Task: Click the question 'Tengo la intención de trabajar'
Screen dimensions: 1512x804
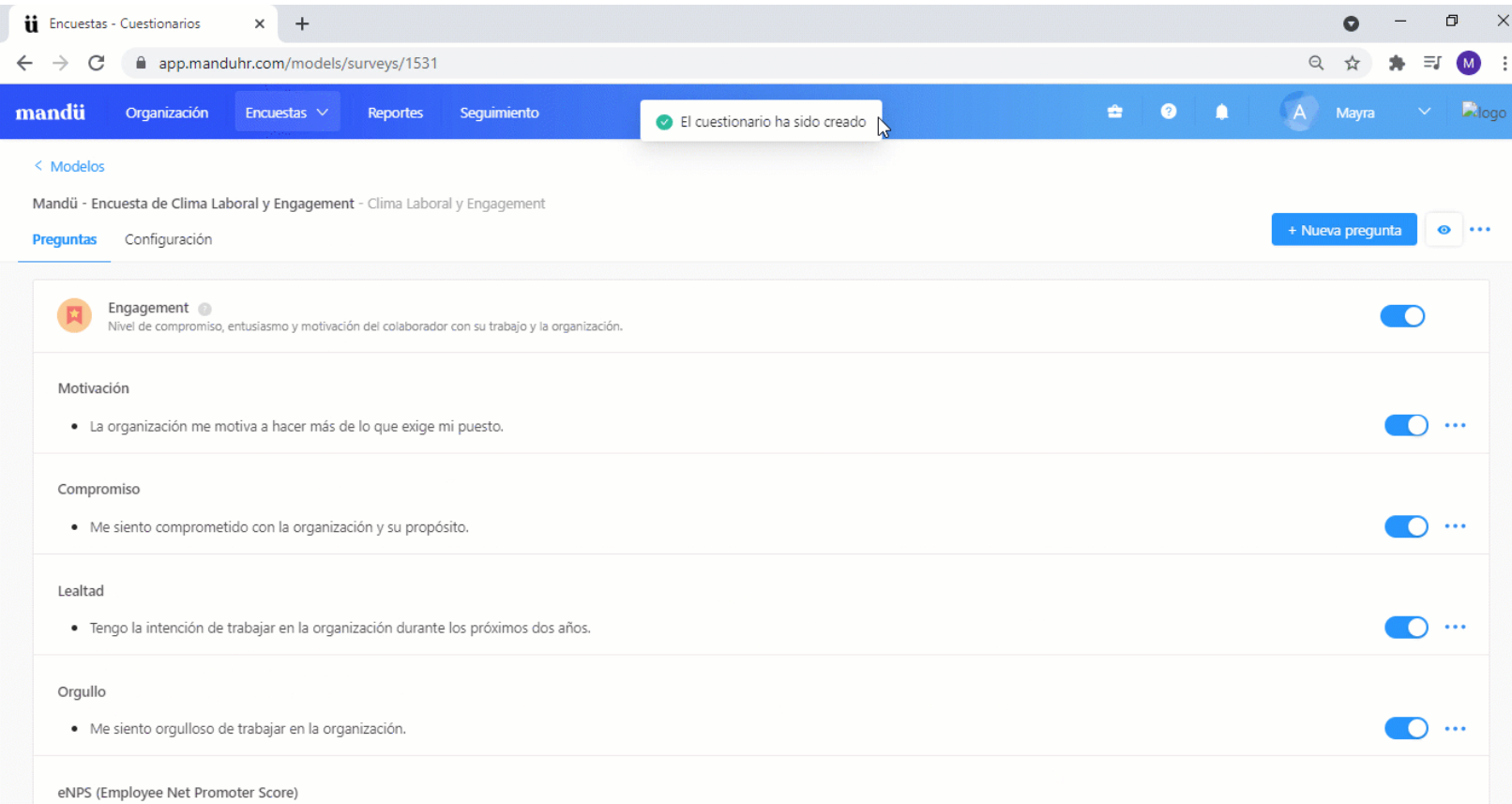Action: [x=340, y=628]
